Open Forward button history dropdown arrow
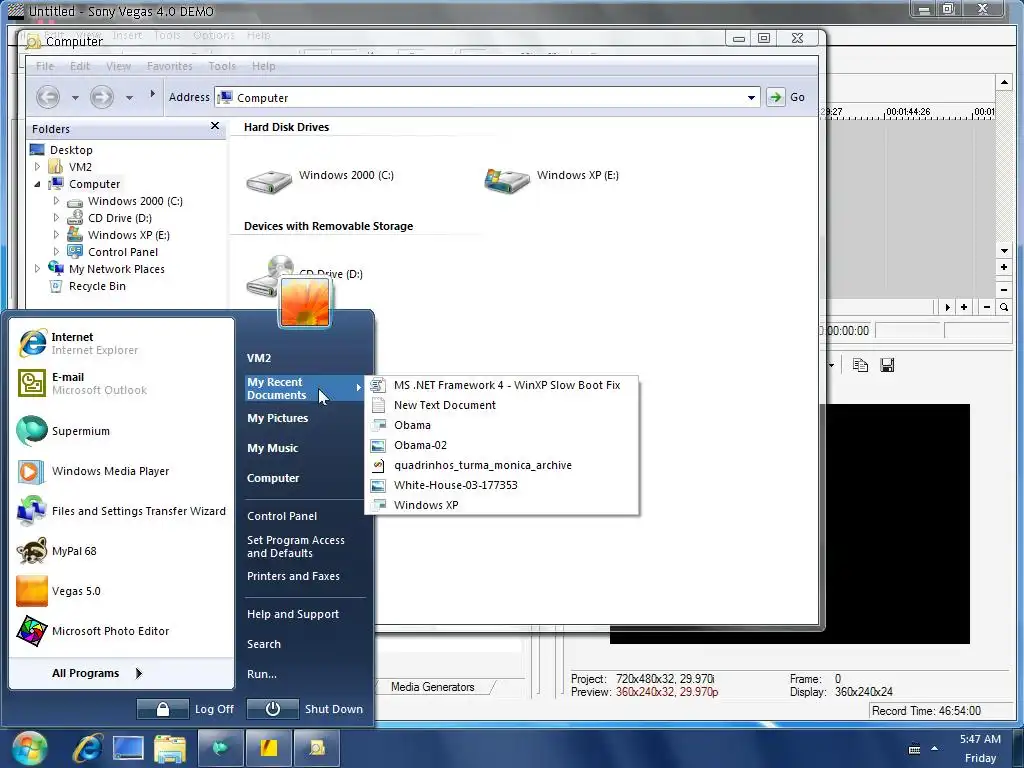The width and height of the screenshot is (1024, 768). tap(129, 98)
